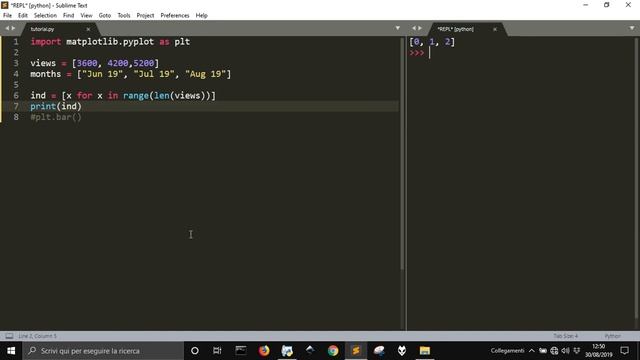This screenshot has height=360, width=640.
Task: Open the Find menu
Action: (x=69, y=16)
